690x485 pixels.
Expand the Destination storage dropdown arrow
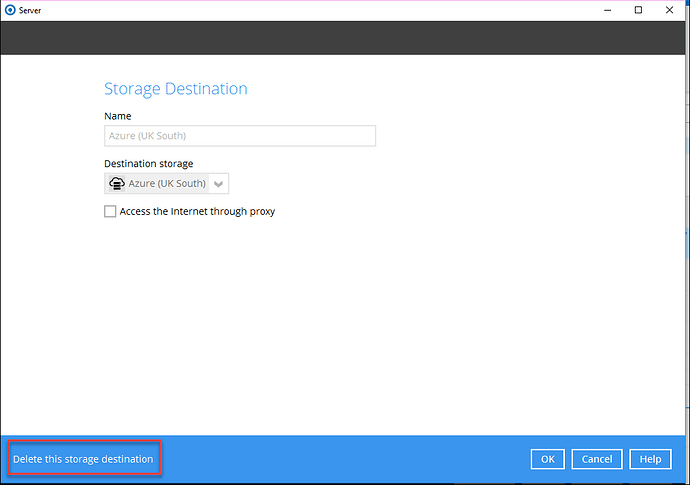(x=219, y=184)
